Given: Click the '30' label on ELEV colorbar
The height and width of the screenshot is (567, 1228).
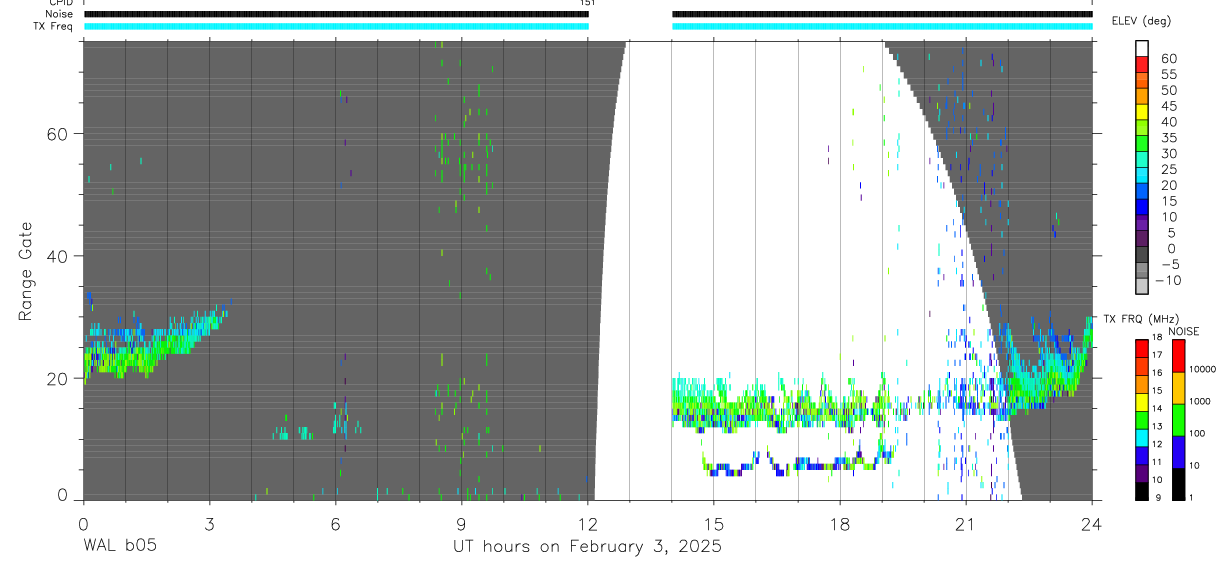Looking at the screenshot, I should click(1168, 154).
